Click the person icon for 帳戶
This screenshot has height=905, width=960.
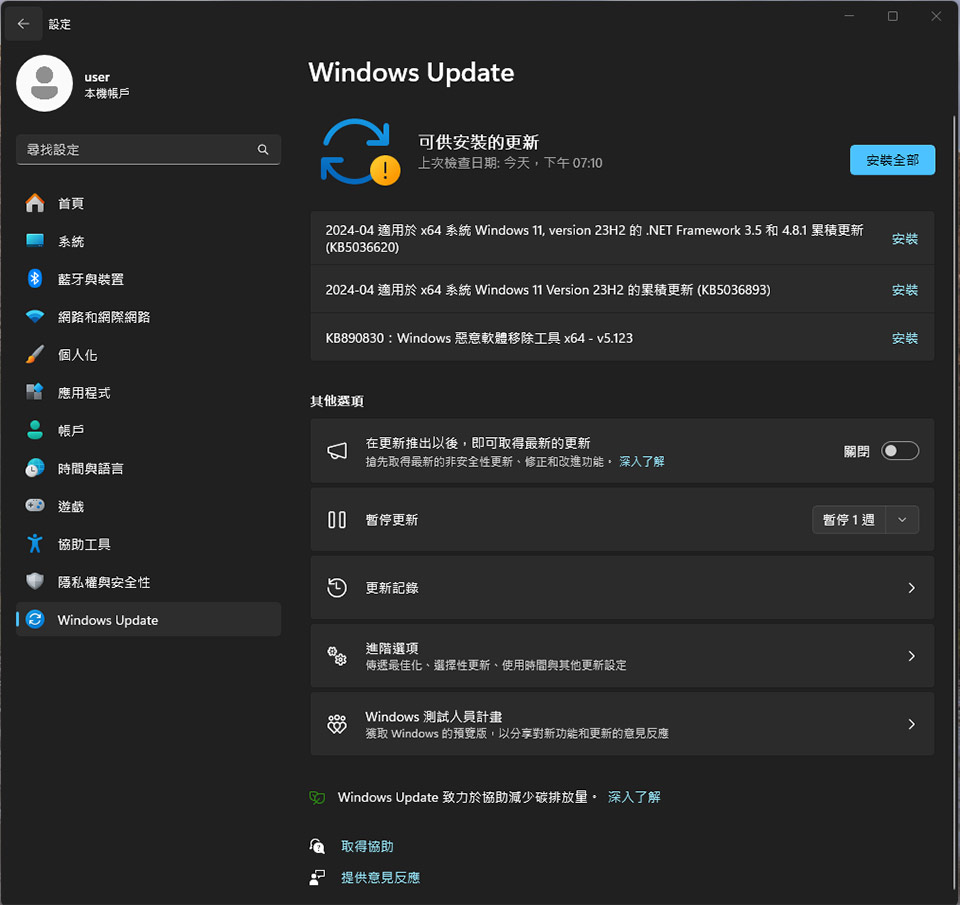(35, 430)
